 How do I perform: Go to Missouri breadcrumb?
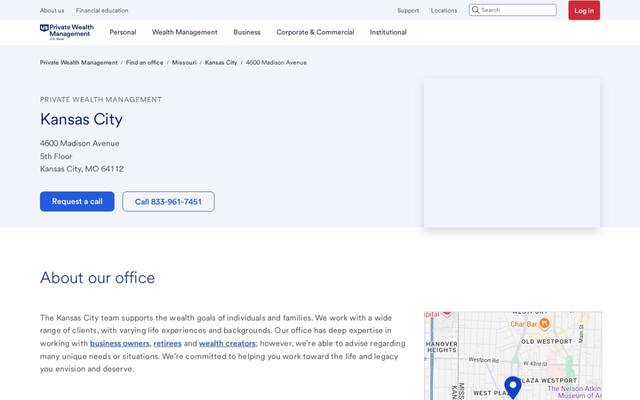[x=184, y=62]
